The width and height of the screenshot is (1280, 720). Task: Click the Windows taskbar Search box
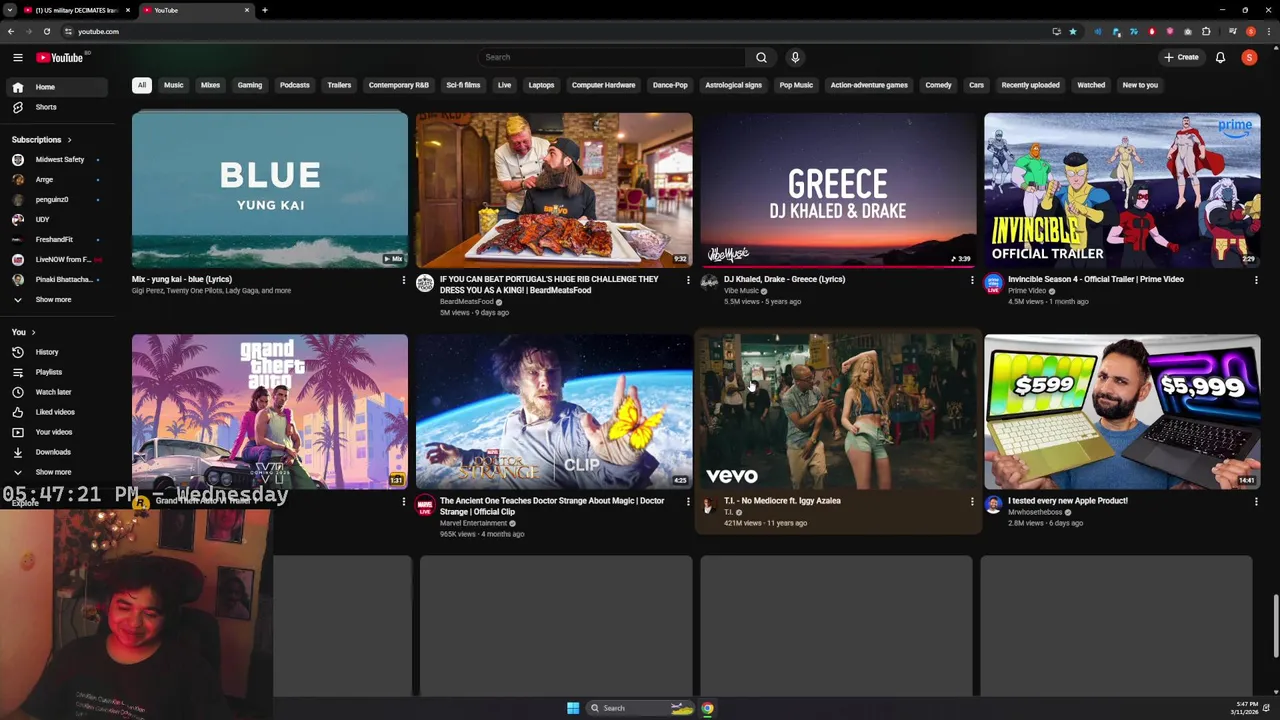[641, 708]
